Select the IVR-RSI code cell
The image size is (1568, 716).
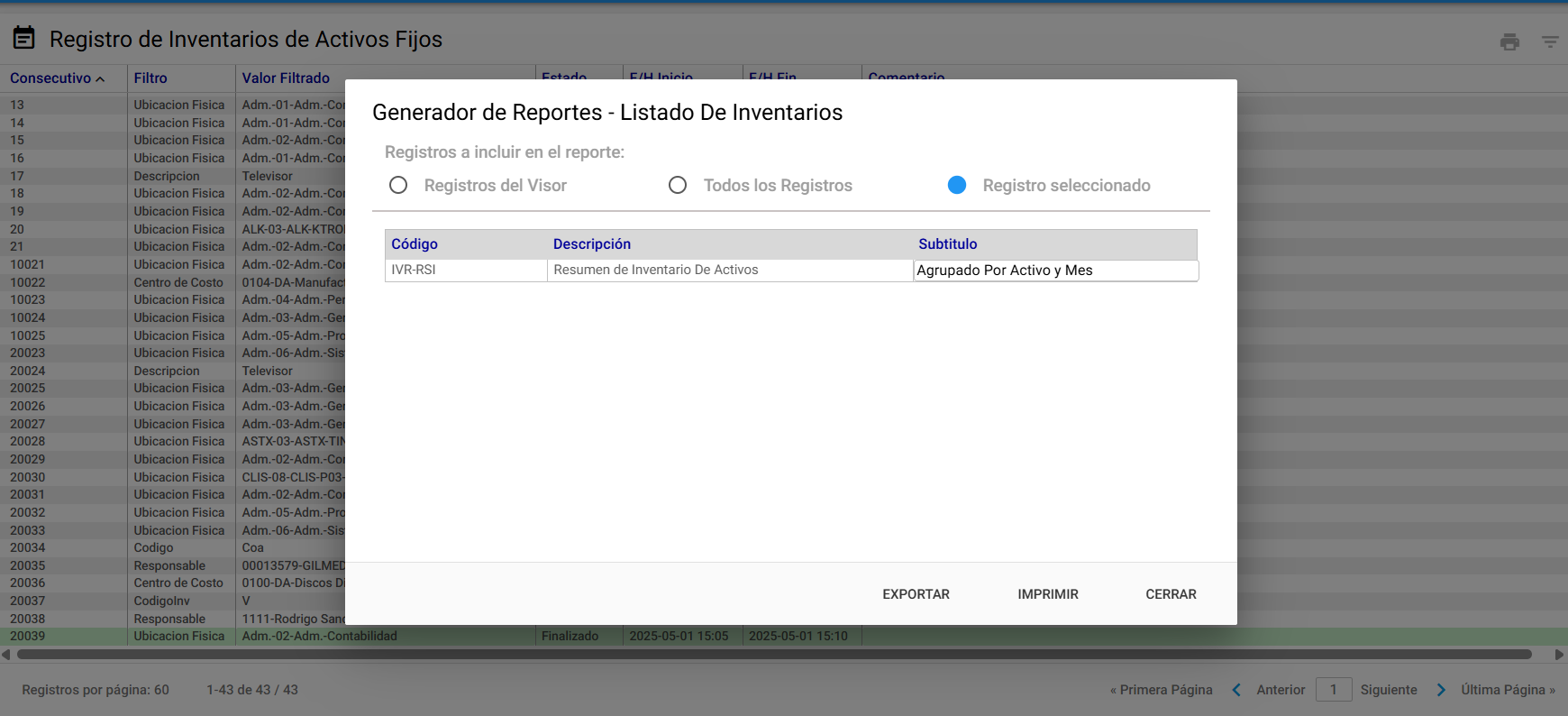[x=466, y=270]
